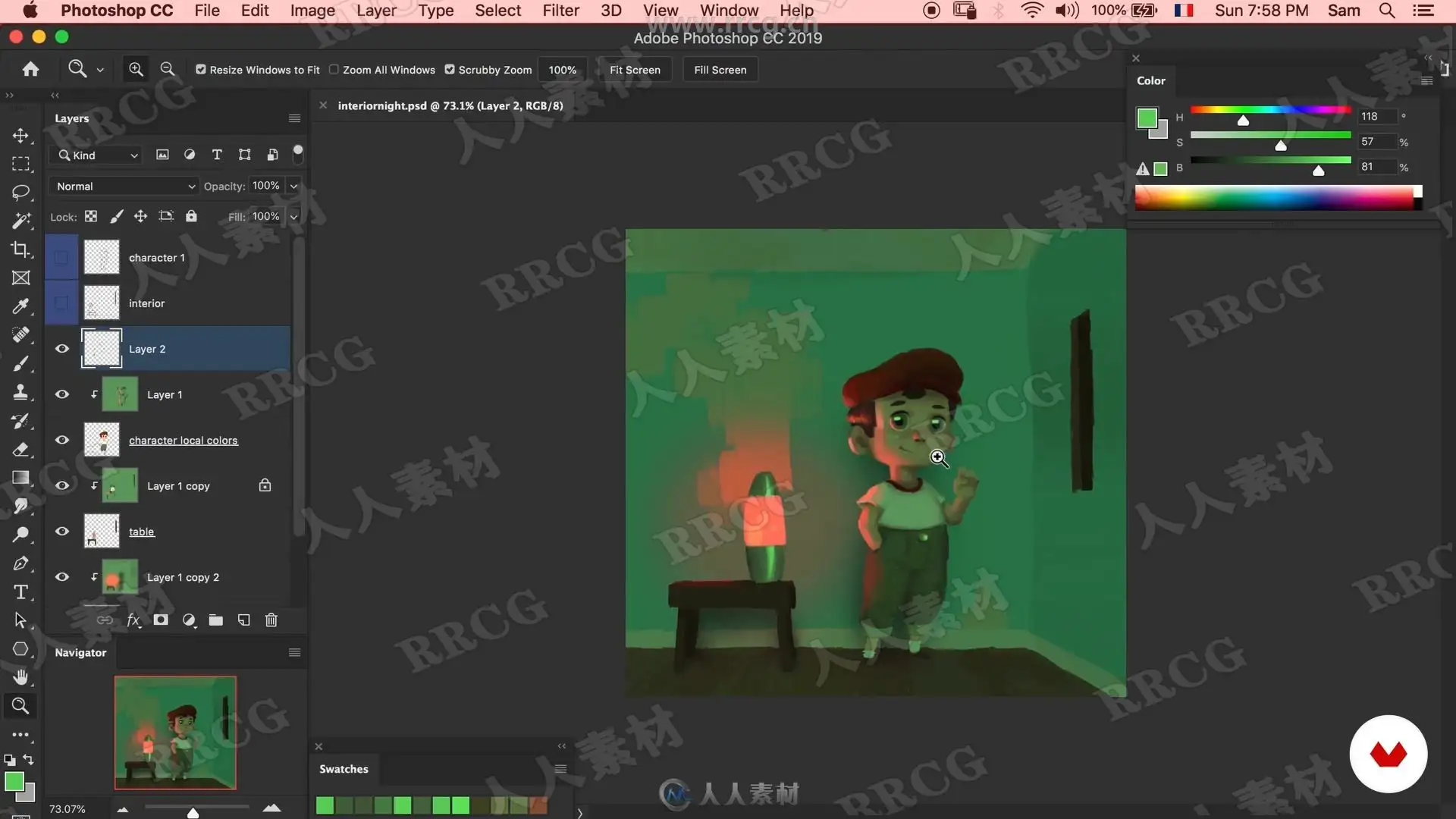Open the Window menu

729,11
